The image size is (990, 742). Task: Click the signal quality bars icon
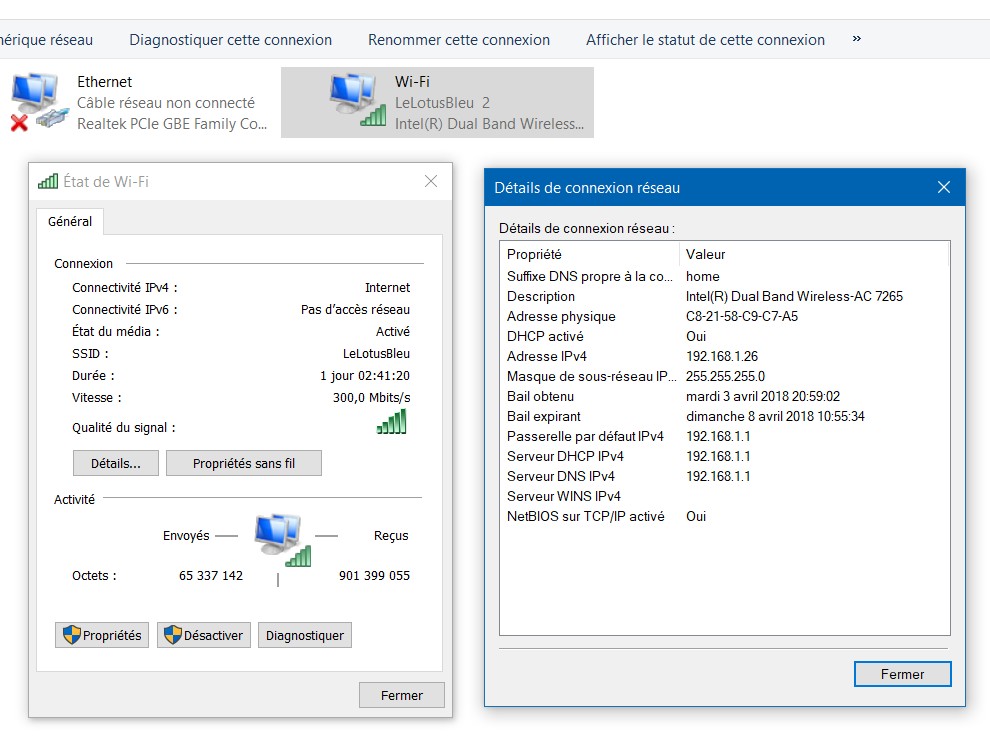[x=391, y=423]
